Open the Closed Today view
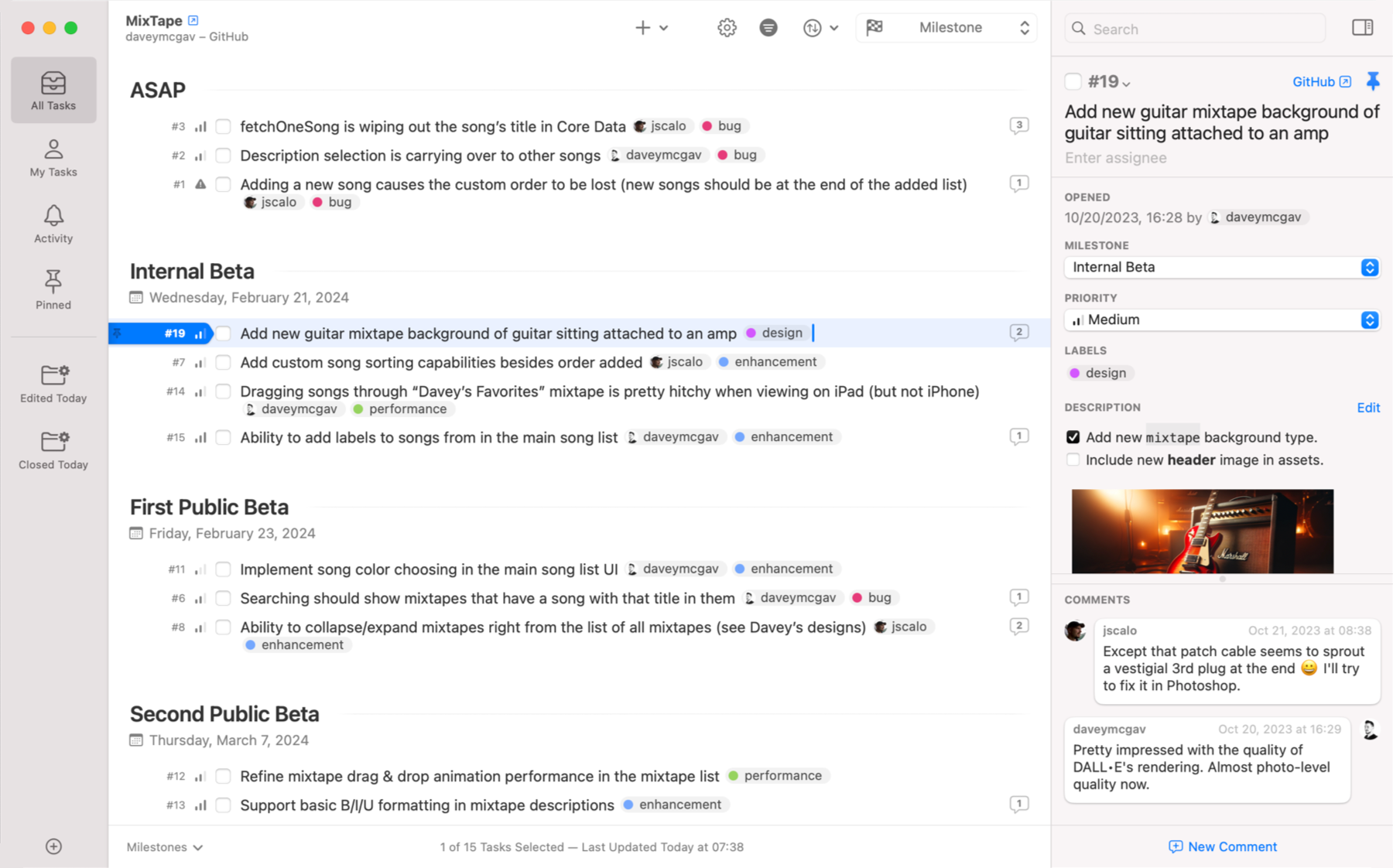Screen dimensions: 1393x868 pyautogui.click(x=53, y=449)
